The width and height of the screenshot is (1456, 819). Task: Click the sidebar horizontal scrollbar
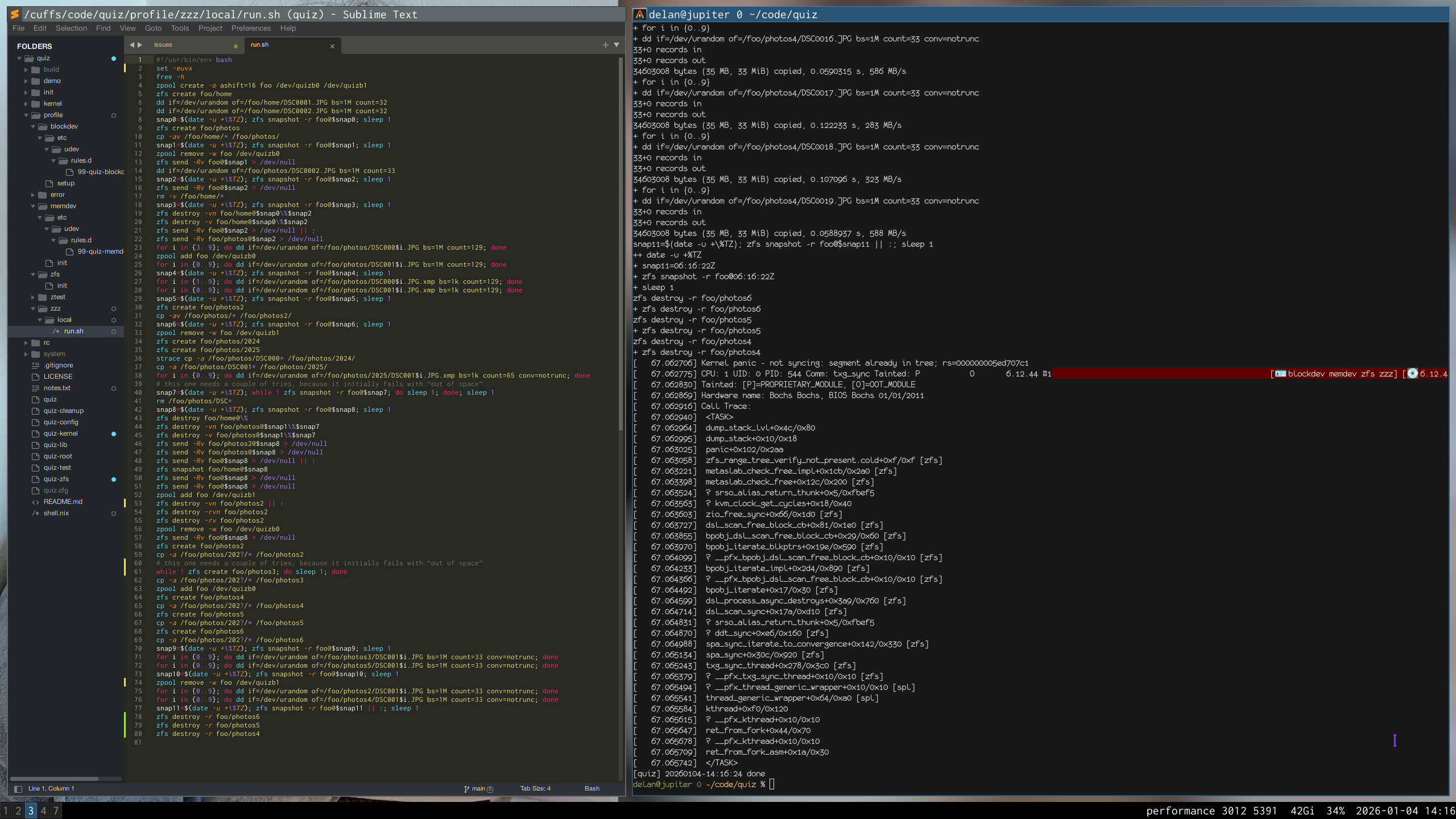[x=55, y=779]
